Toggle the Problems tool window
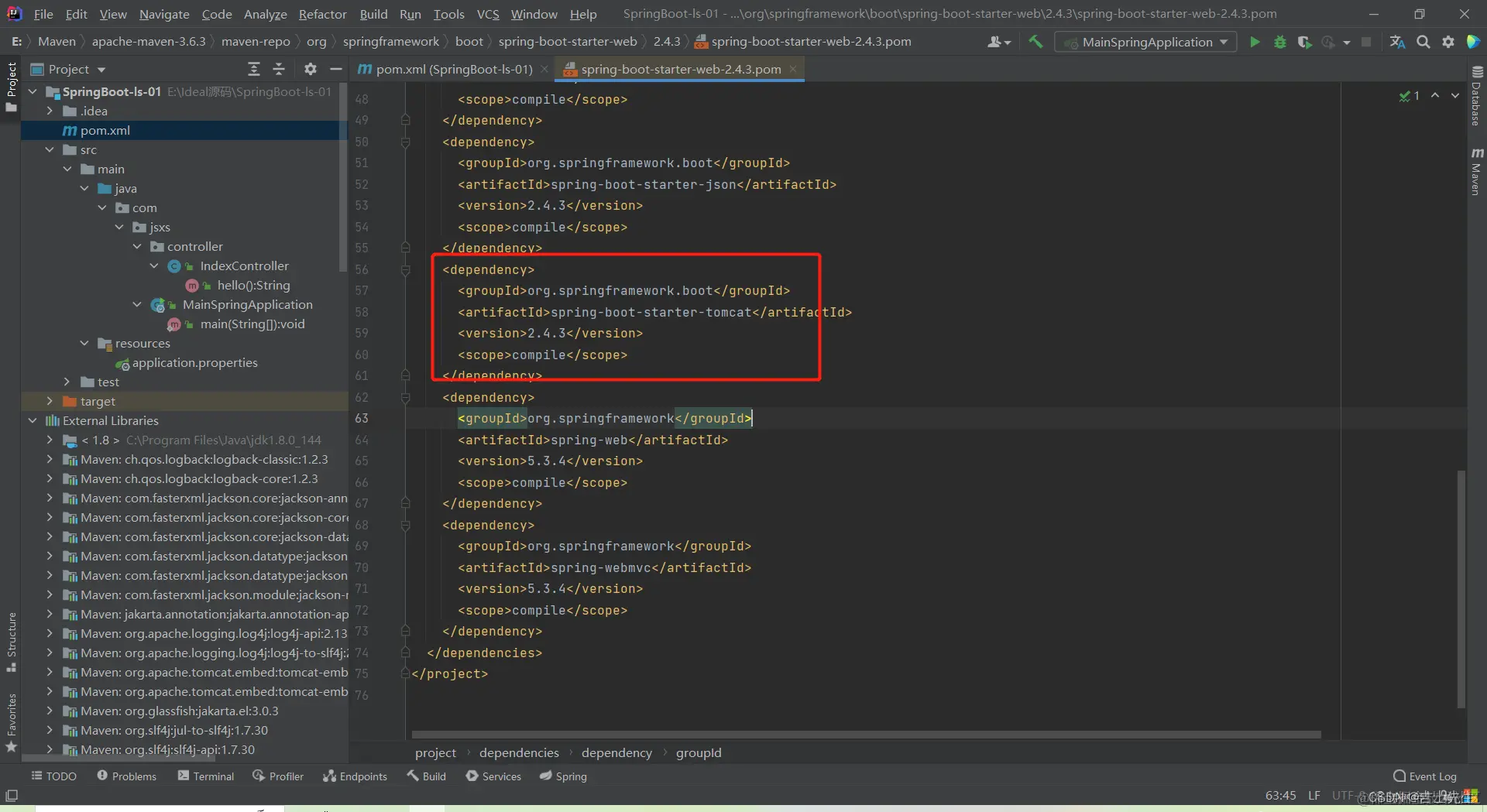The width and height of the screenshot is (1487, 812). pos(126,776)
